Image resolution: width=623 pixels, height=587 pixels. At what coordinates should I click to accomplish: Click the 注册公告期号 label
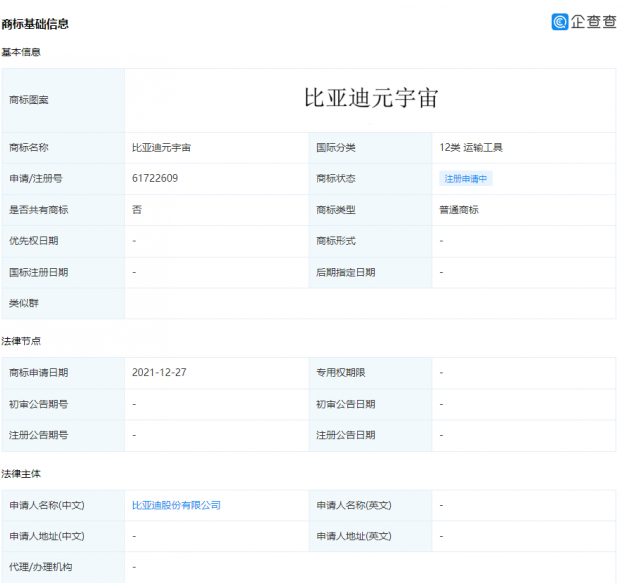point(39,435)
